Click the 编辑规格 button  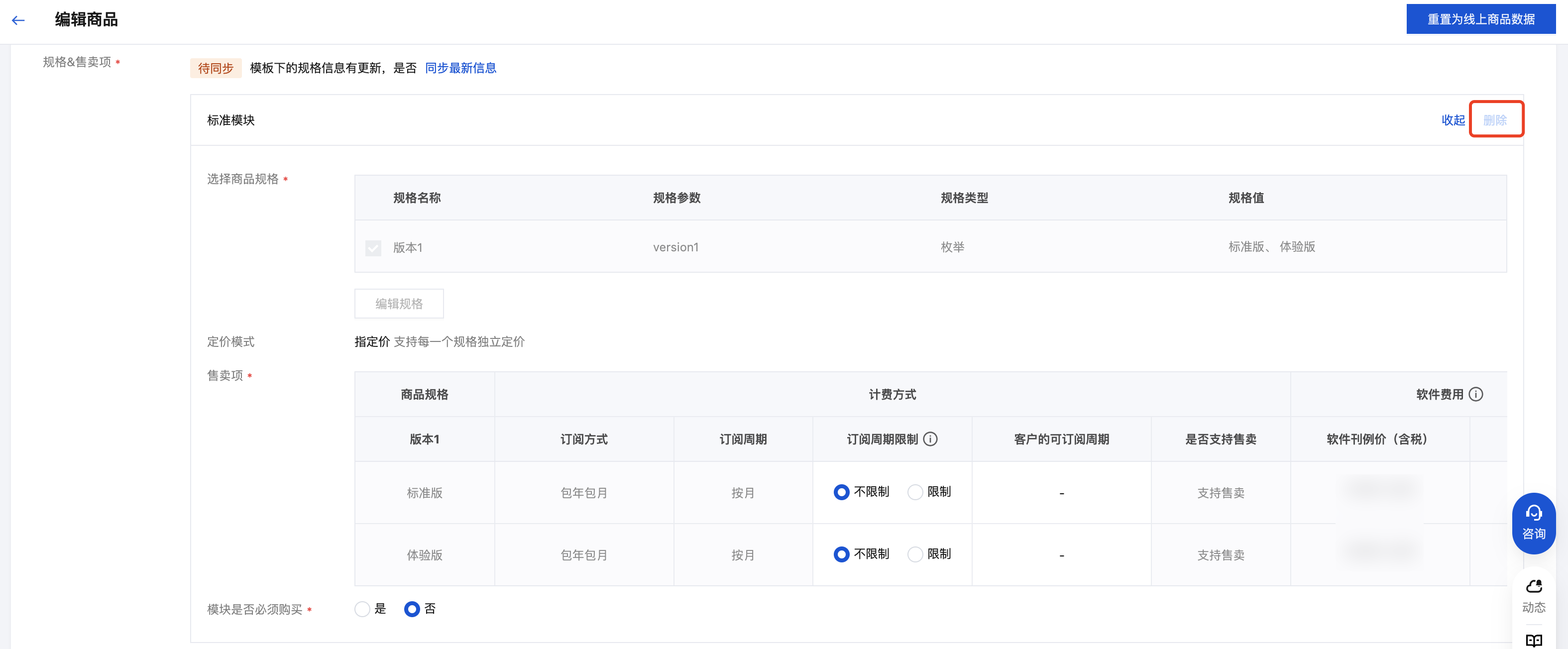(399, 304)
